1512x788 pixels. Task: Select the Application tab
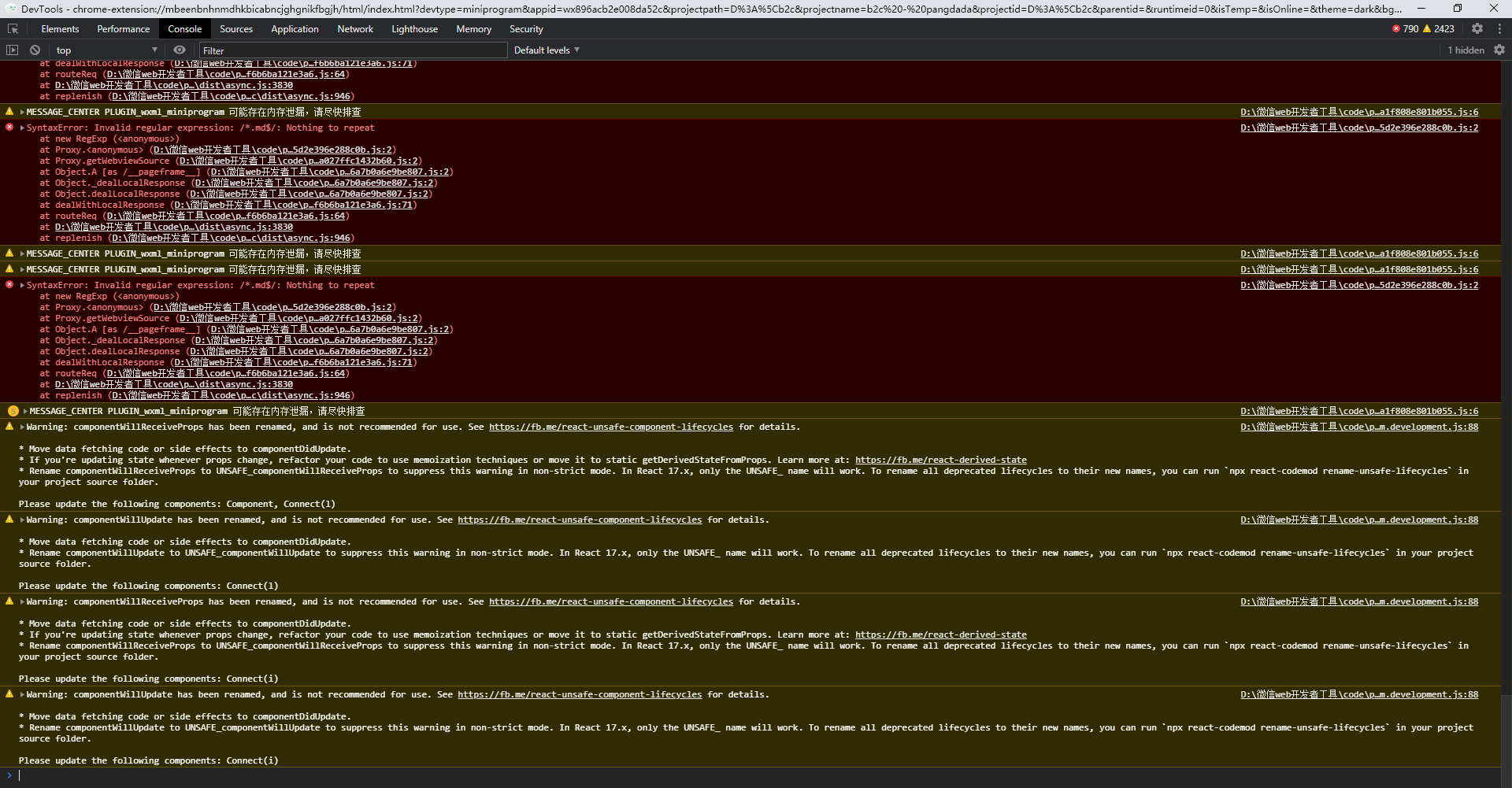coord(295,29)
